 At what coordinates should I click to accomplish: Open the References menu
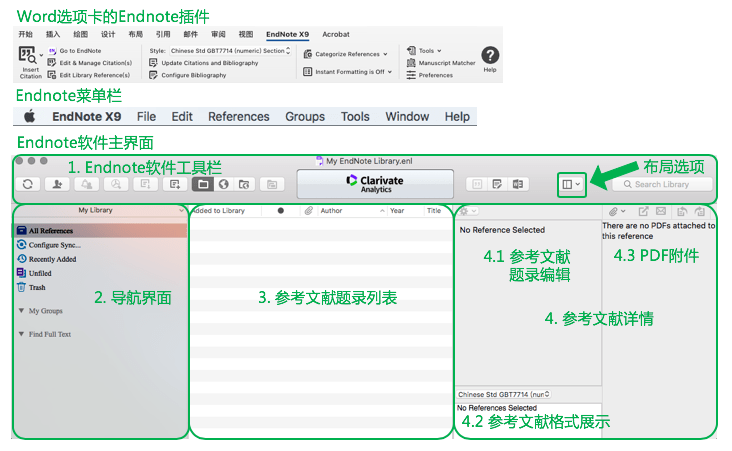point(238,117)
